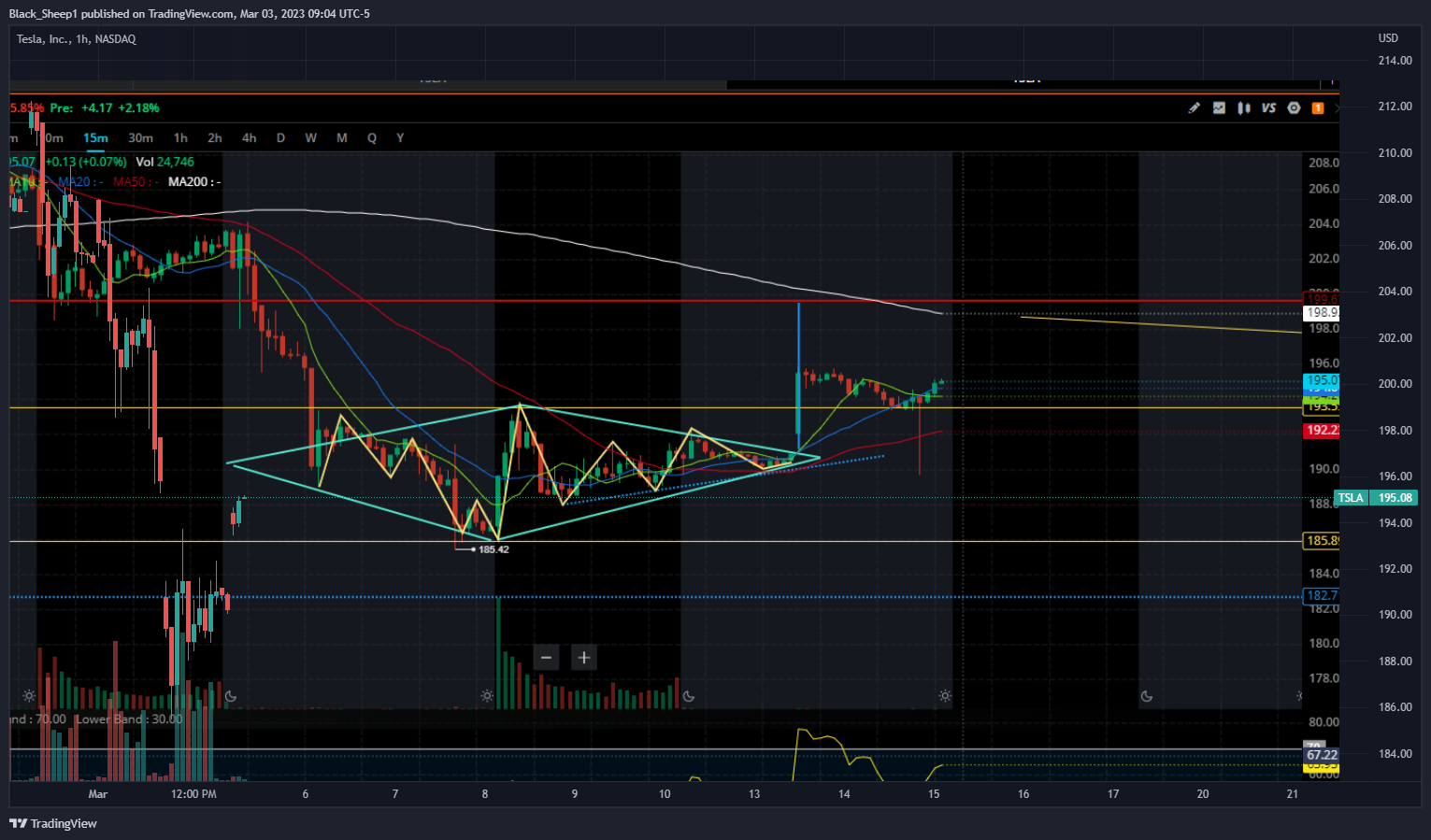Click the sun session icon above Mar
This screenshot has width=1431, height=840.
pyautogui.click(x=29, y=696)
